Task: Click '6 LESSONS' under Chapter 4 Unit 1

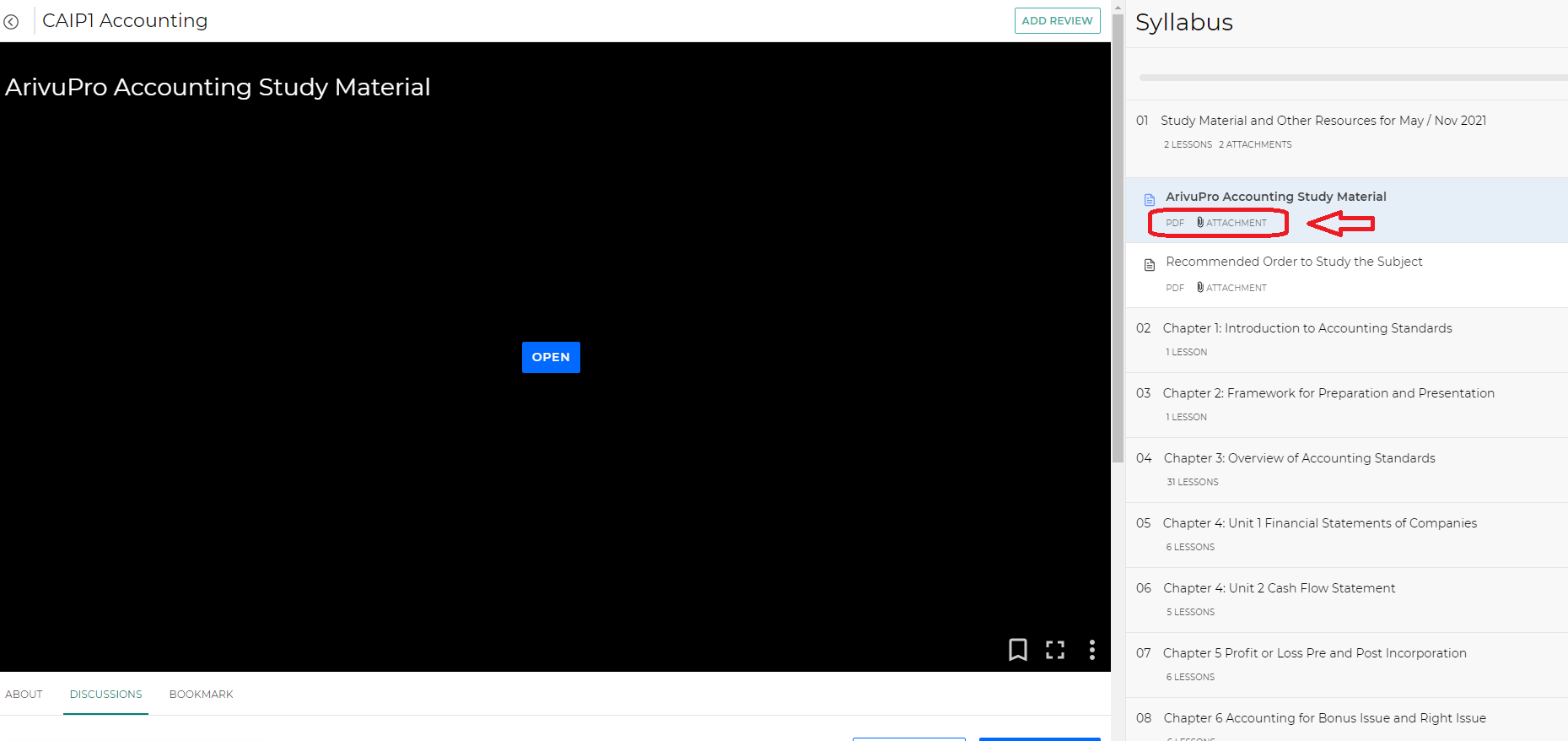Action: pyautogui.click(x=1190, y=547)
